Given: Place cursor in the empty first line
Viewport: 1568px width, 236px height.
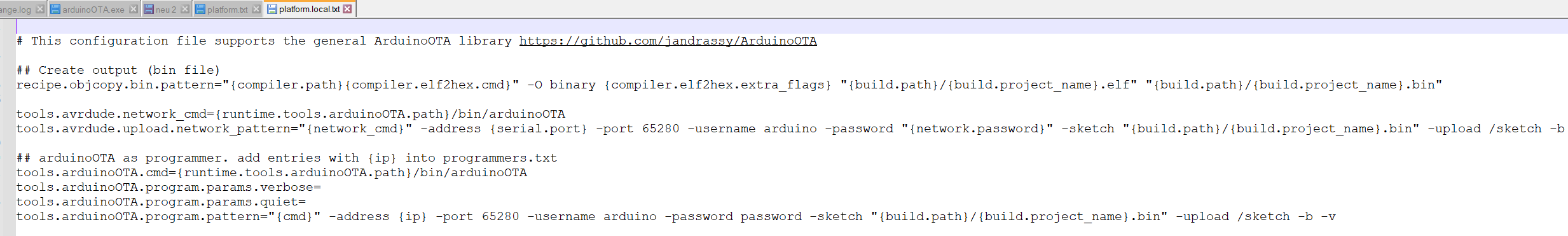Looking at the screenshot, I should click(x=792, y=26).
